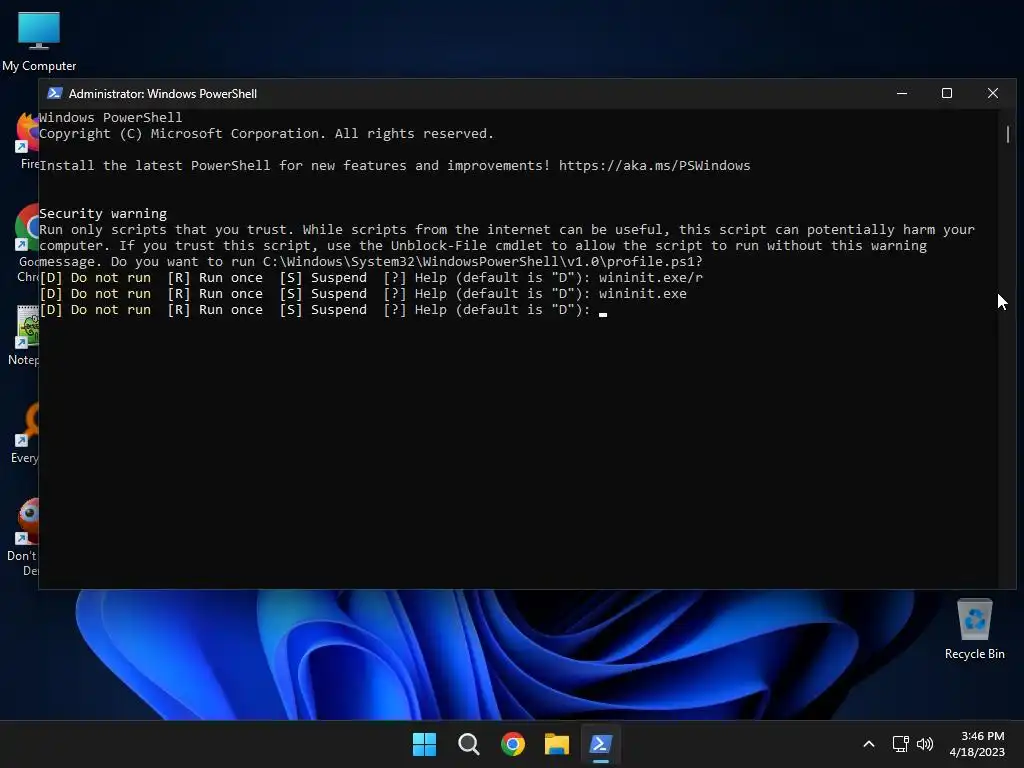Open the Everything search desktop shortcut
Image resolution: width=1024 pixels, height=768 pixels.
click(26, 432)
